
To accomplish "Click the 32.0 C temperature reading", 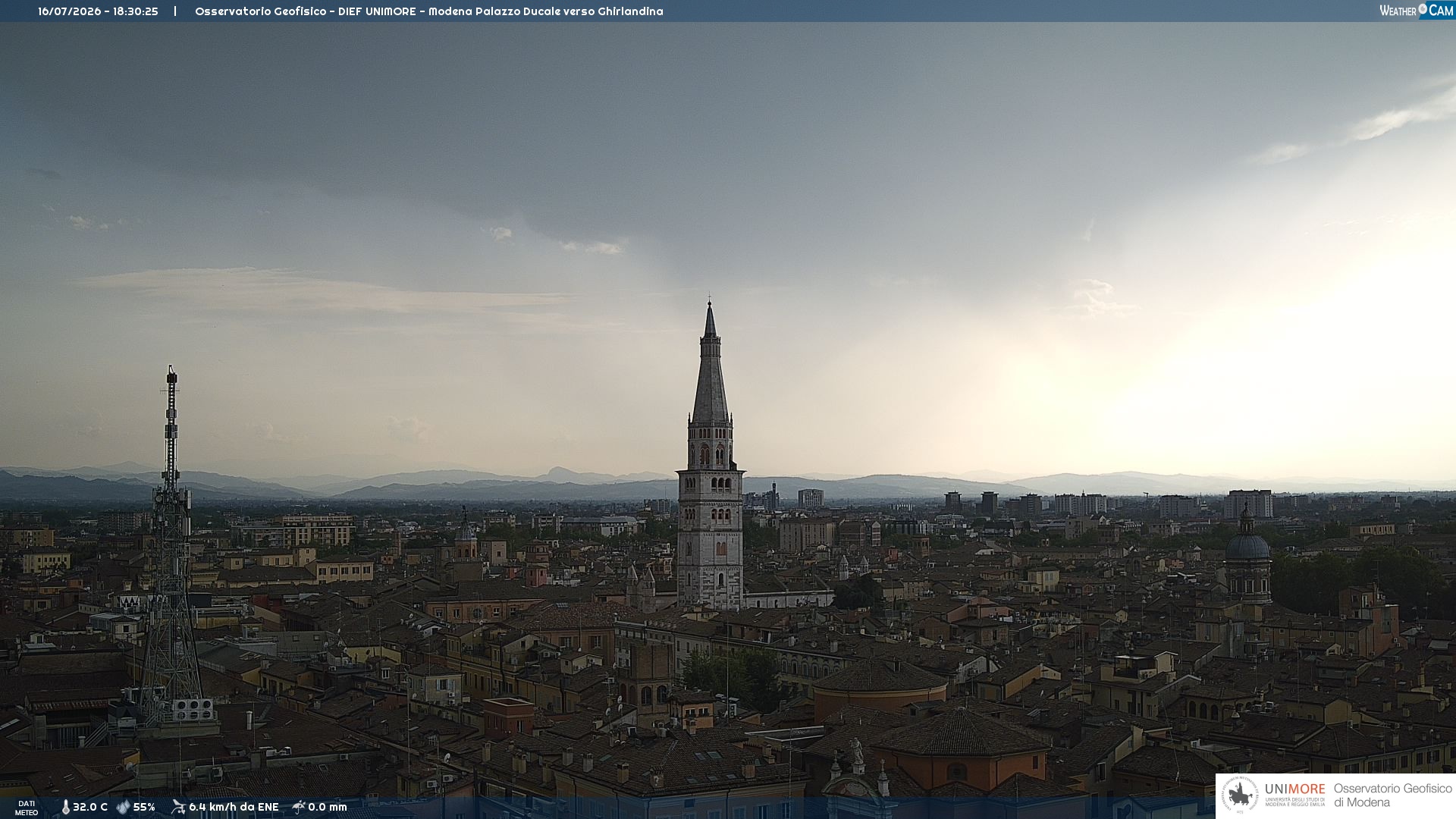I will click(90, 807).
